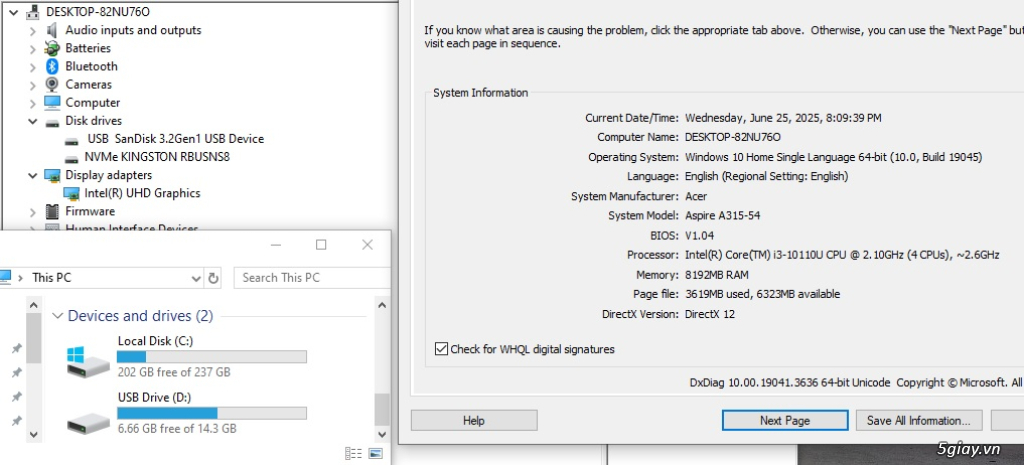
Task: Click the Batteries icon in Device Manager
Action: tap(52, 48)
